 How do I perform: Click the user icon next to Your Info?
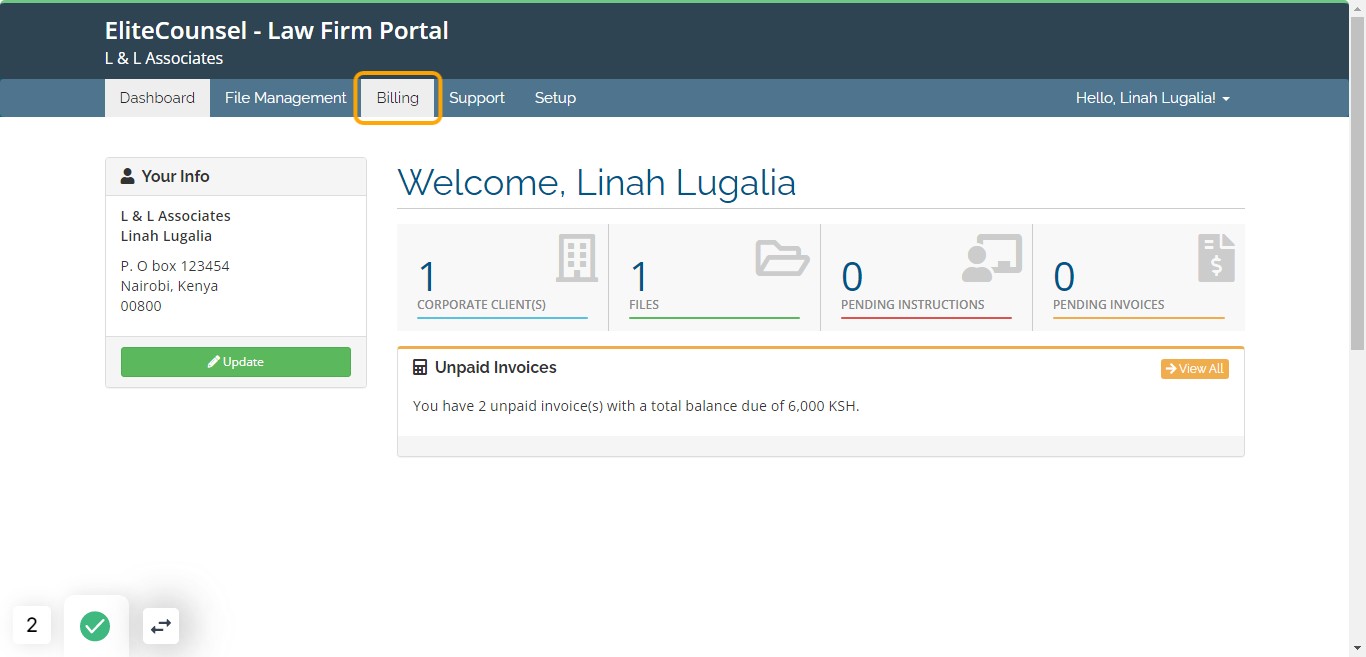tap(128, 176)
